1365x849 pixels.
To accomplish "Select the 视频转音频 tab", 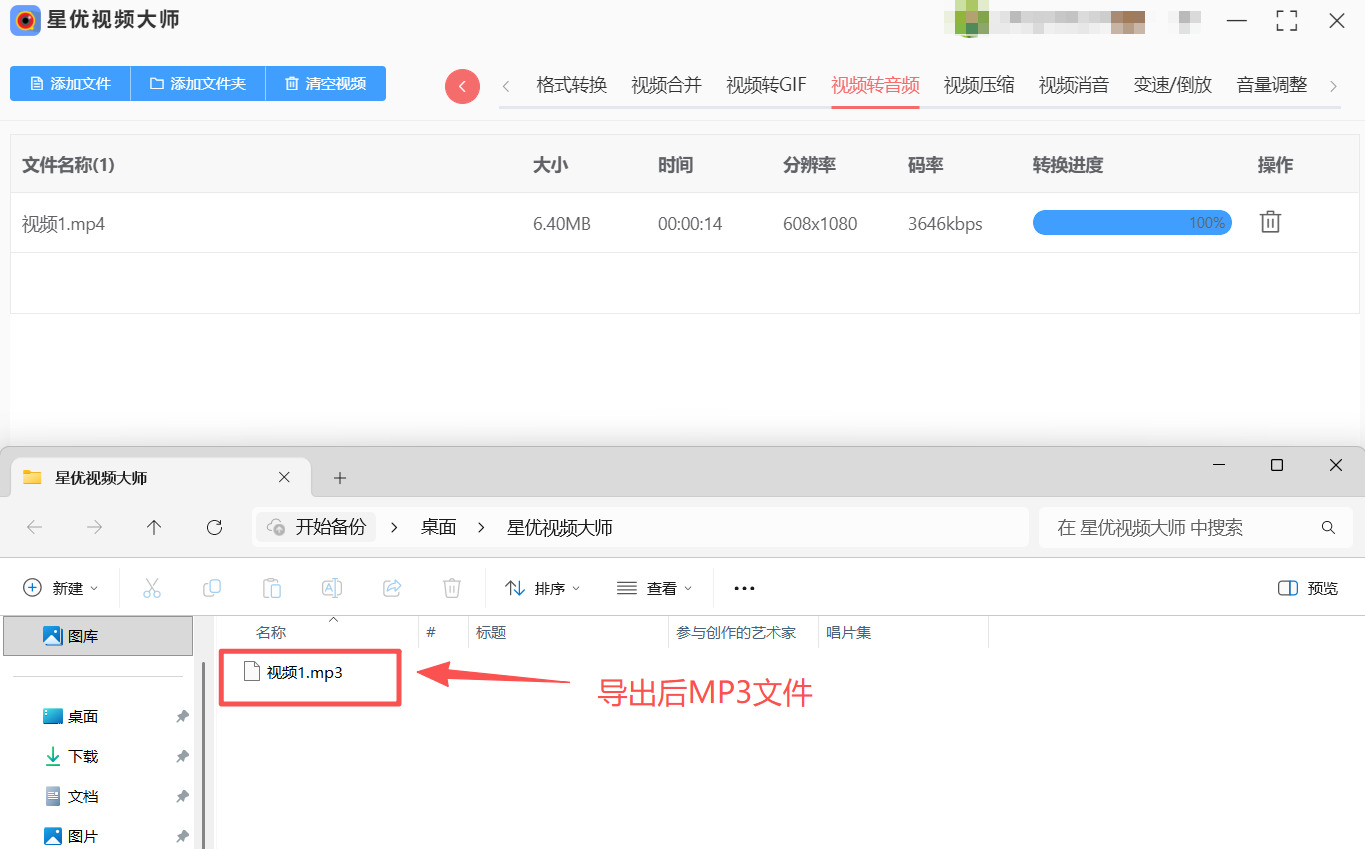I will click(x=875, y=85).
